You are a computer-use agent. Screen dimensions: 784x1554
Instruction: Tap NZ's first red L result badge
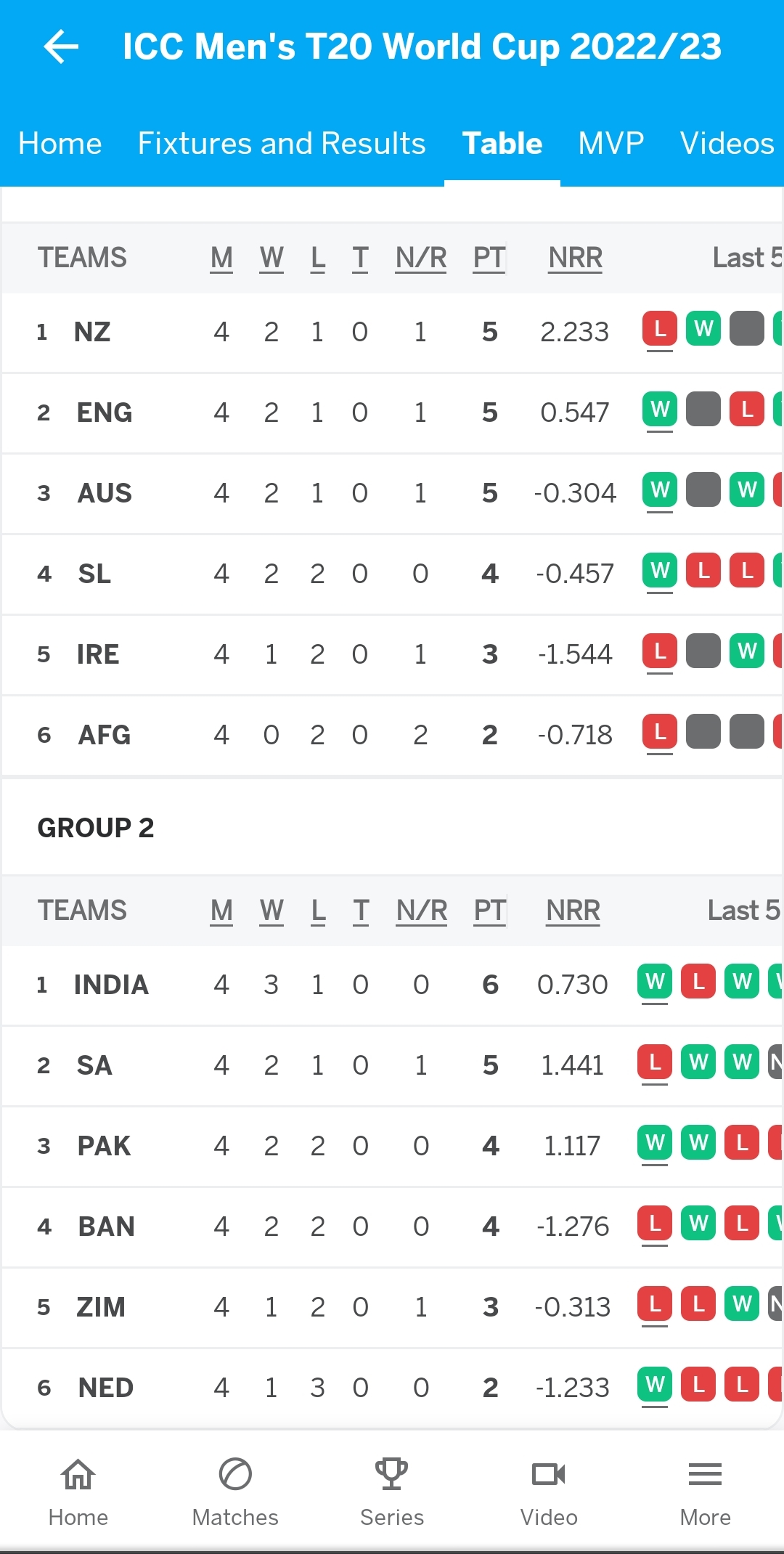(660, 329)
